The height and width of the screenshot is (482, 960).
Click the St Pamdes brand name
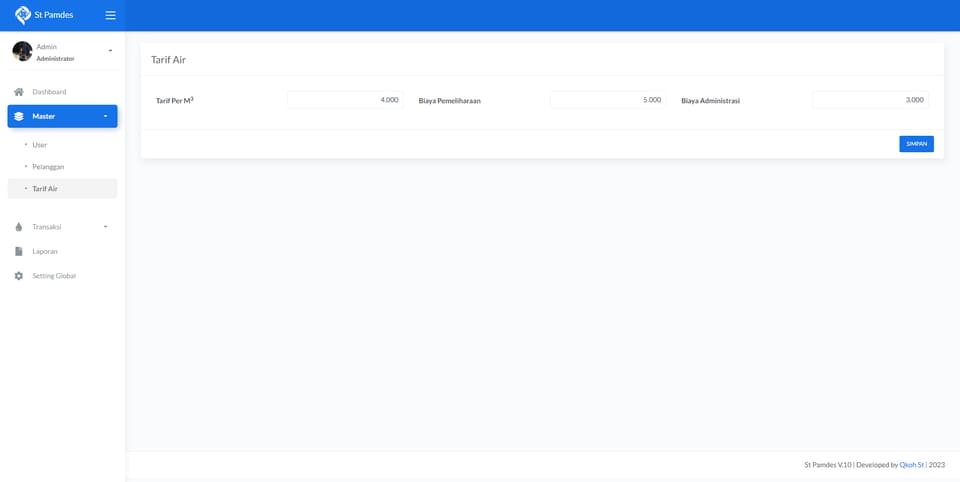pos(54,15)
